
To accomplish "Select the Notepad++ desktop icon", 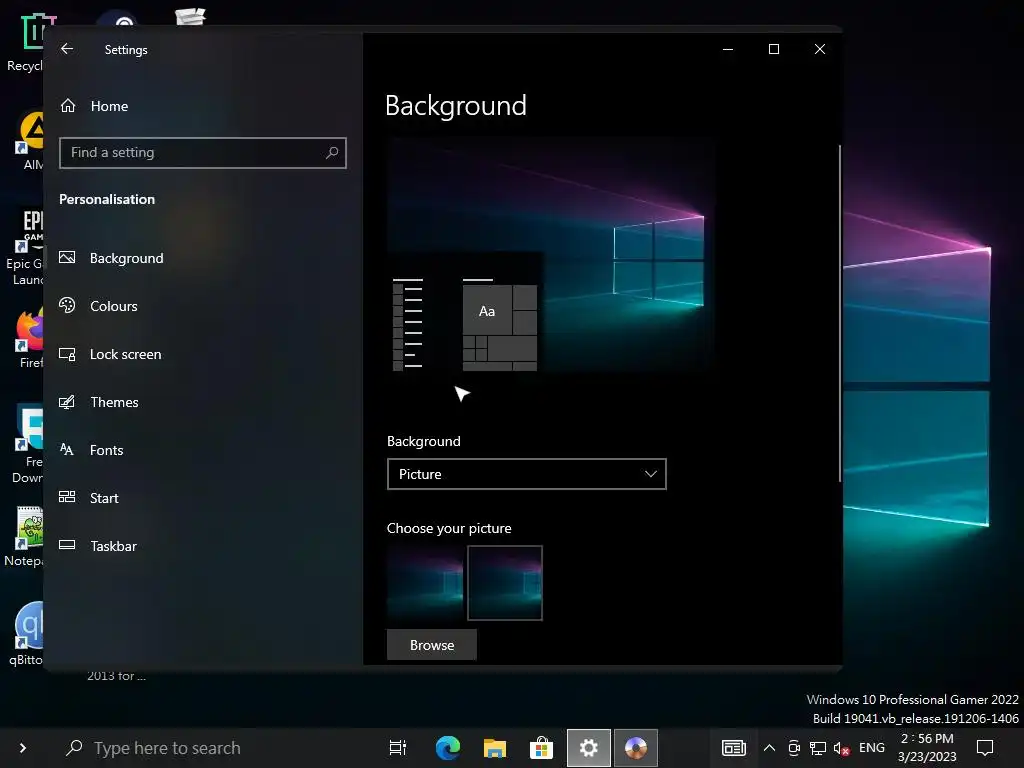I will pyautogui.click(x=26, y=537).
